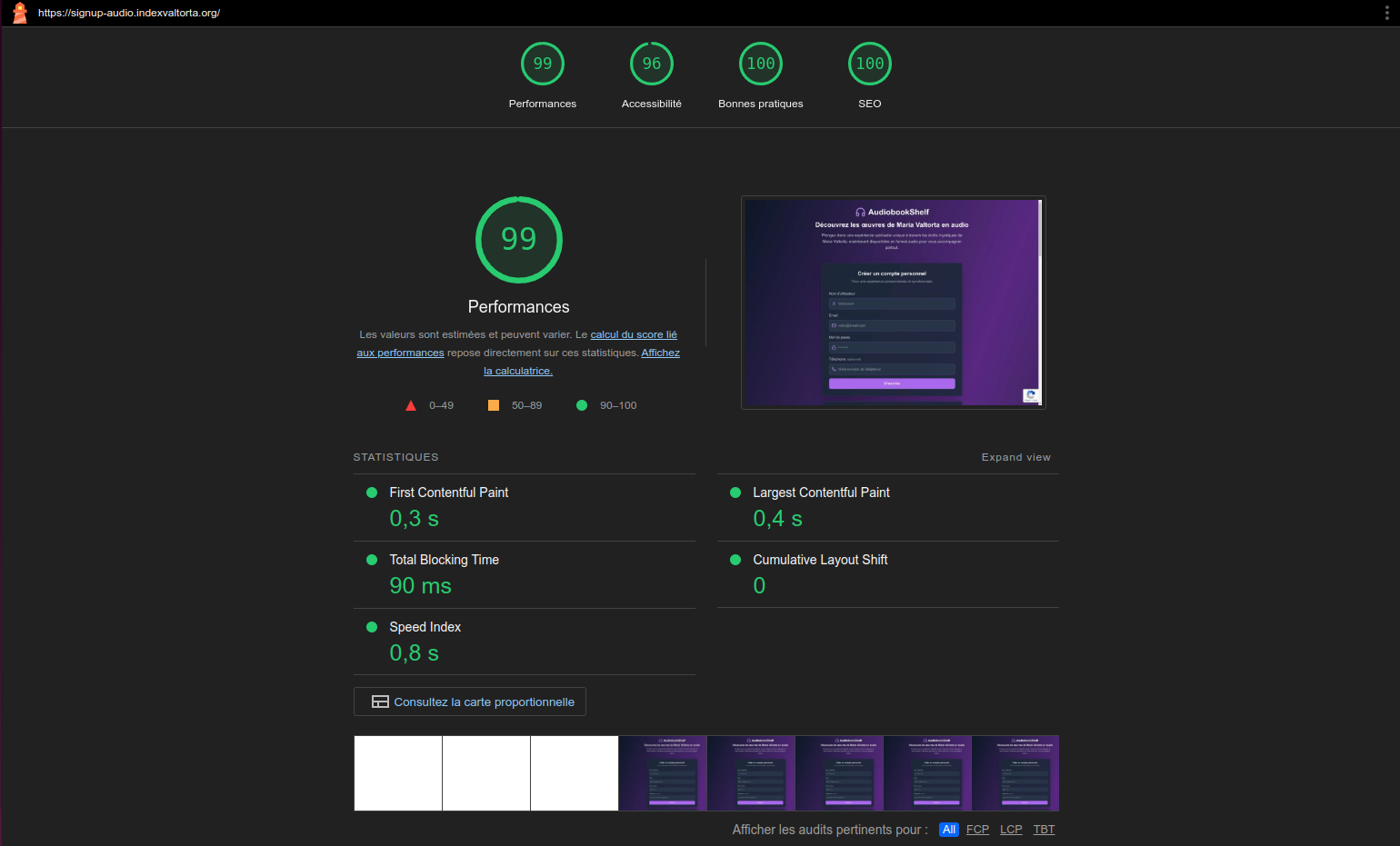This screenshot has height=846, width=1400.
Task: Jump to SEO score gauge 100
Action: pyautogui.click(x=870, y=64)
